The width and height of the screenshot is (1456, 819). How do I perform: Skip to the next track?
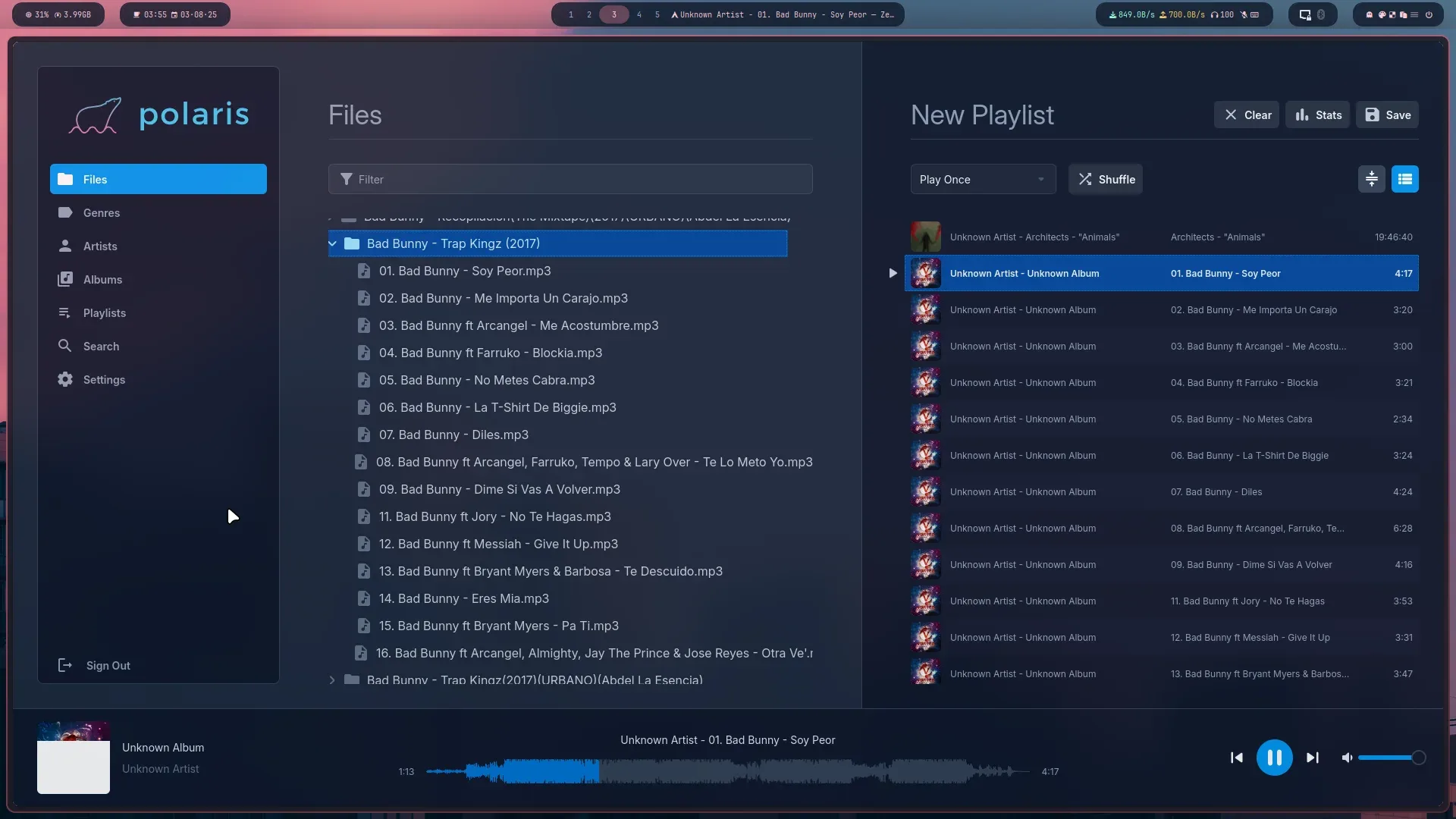(1313, 758)
